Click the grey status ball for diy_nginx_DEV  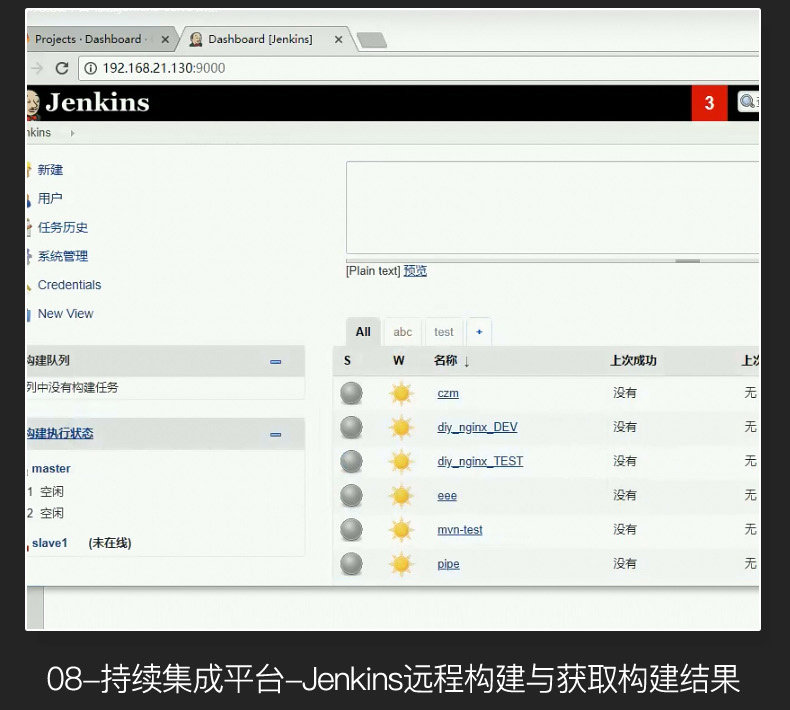coord(351,427)
